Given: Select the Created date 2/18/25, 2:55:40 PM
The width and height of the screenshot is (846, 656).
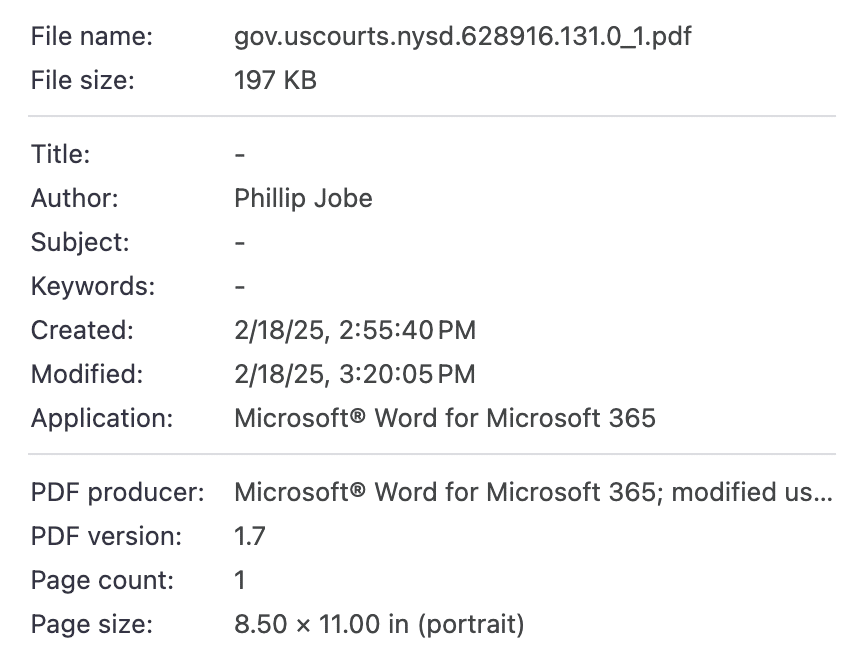Looking at the screenshot, I should [x=354, y=330].
